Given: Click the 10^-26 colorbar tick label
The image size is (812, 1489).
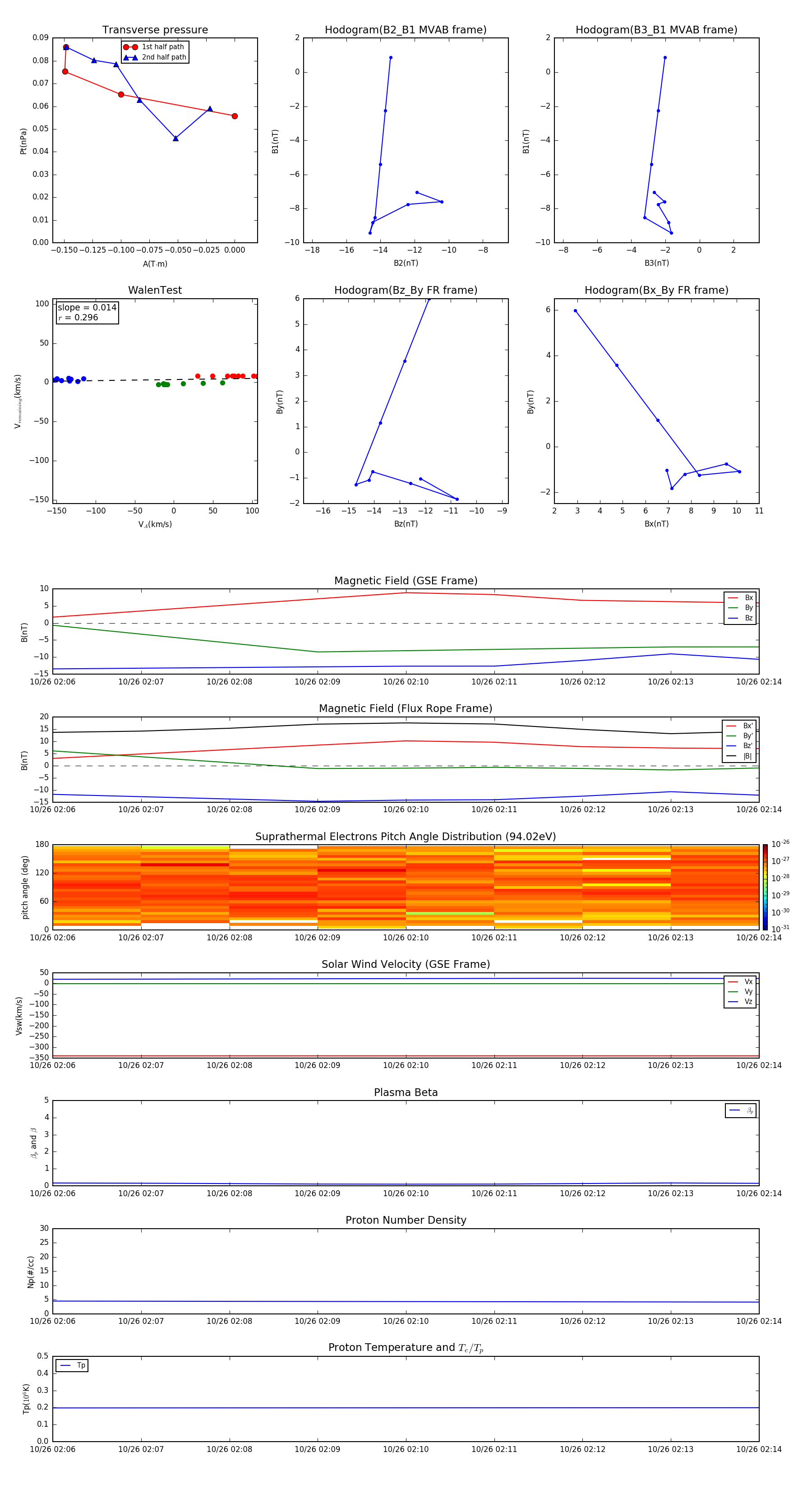Looking at the screenshot, I should [780, 844].
